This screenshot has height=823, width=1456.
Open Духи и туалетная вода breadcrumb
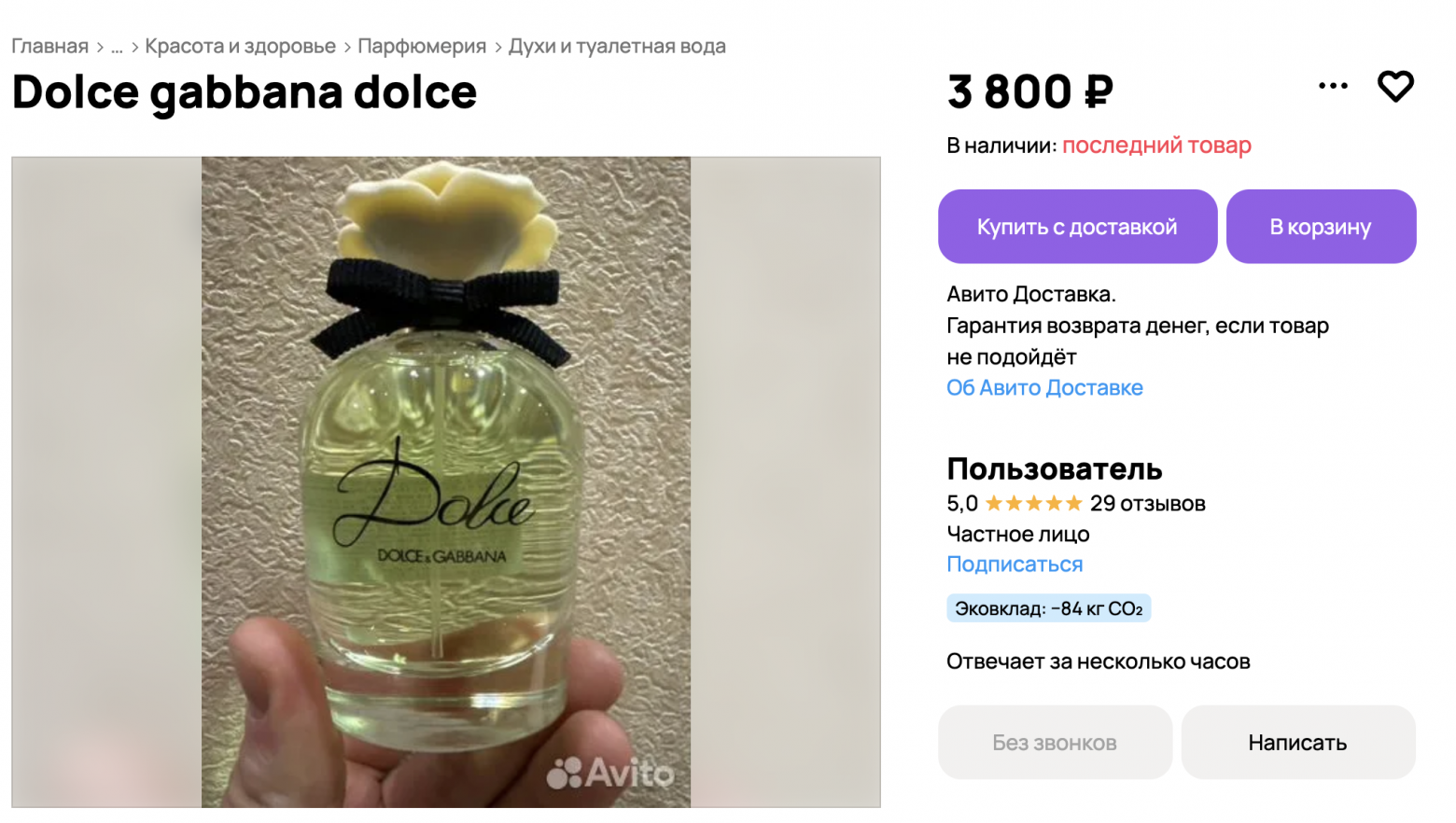pyautogui.click(x=617, y=47)
